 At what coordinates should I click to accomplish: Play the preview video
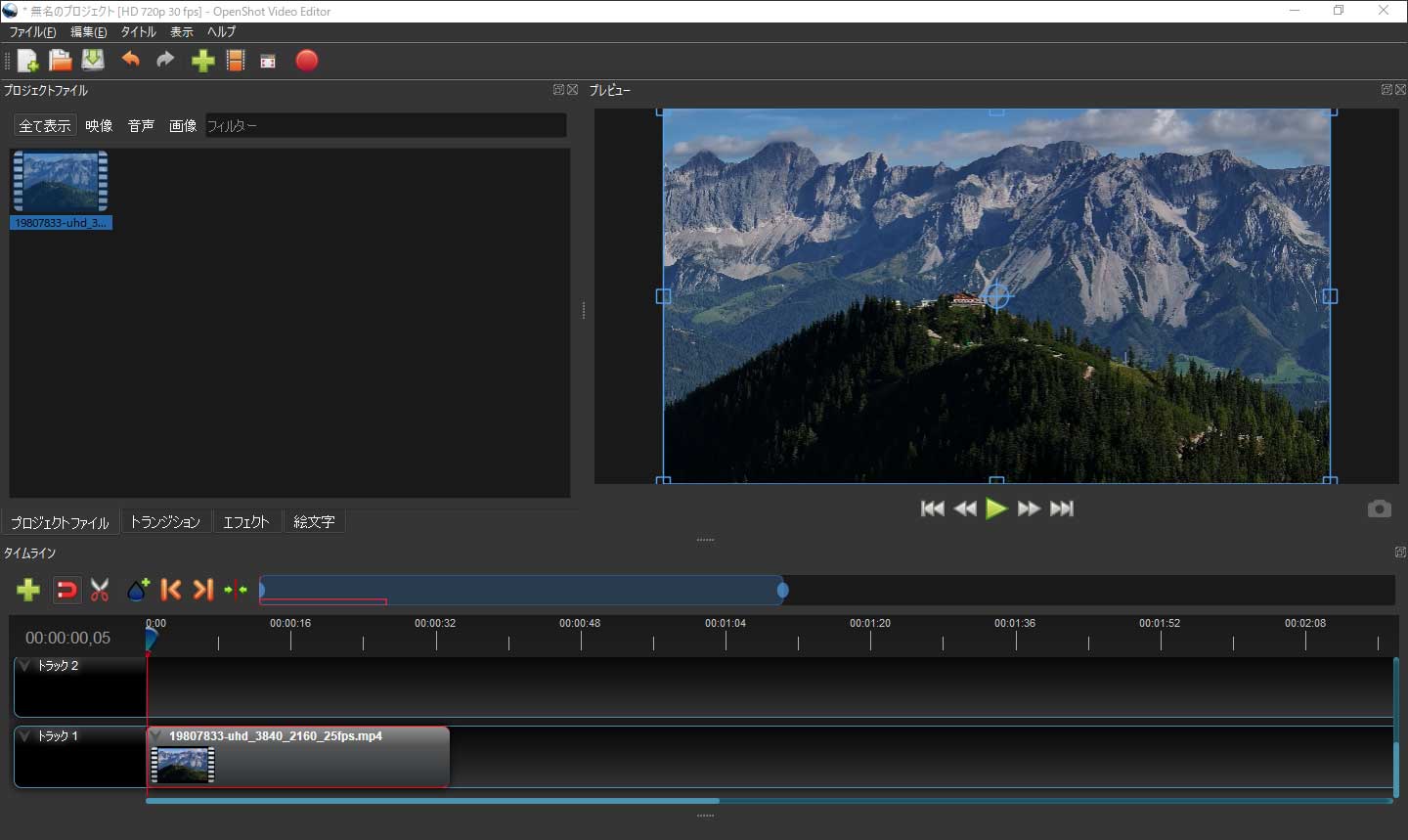click(996, 508)
